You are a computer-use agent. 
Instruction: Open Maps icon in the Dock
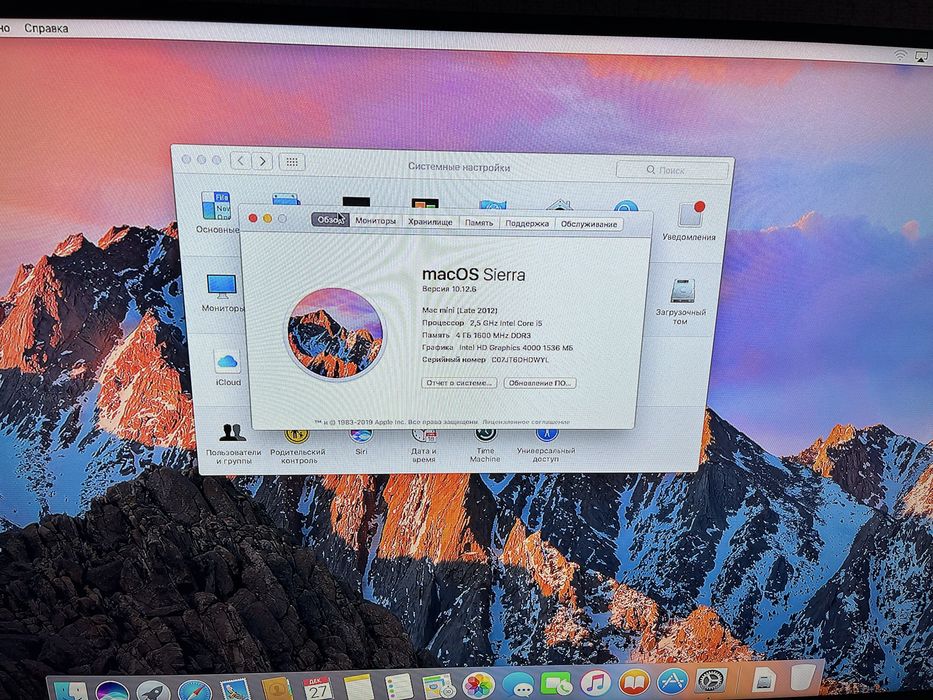pos(439,686)
